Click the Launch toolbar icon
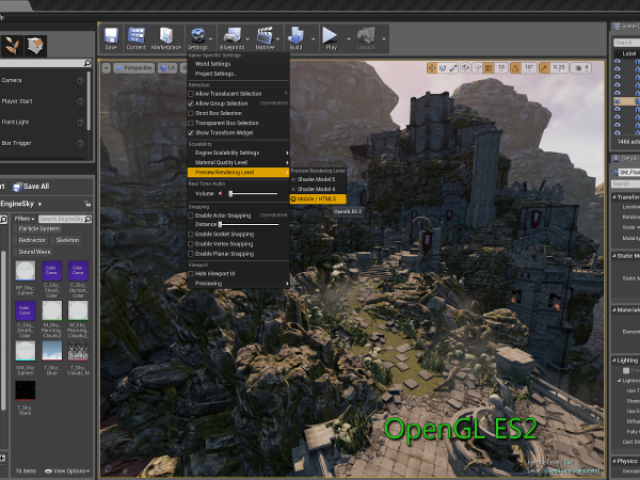 [366, 36]
